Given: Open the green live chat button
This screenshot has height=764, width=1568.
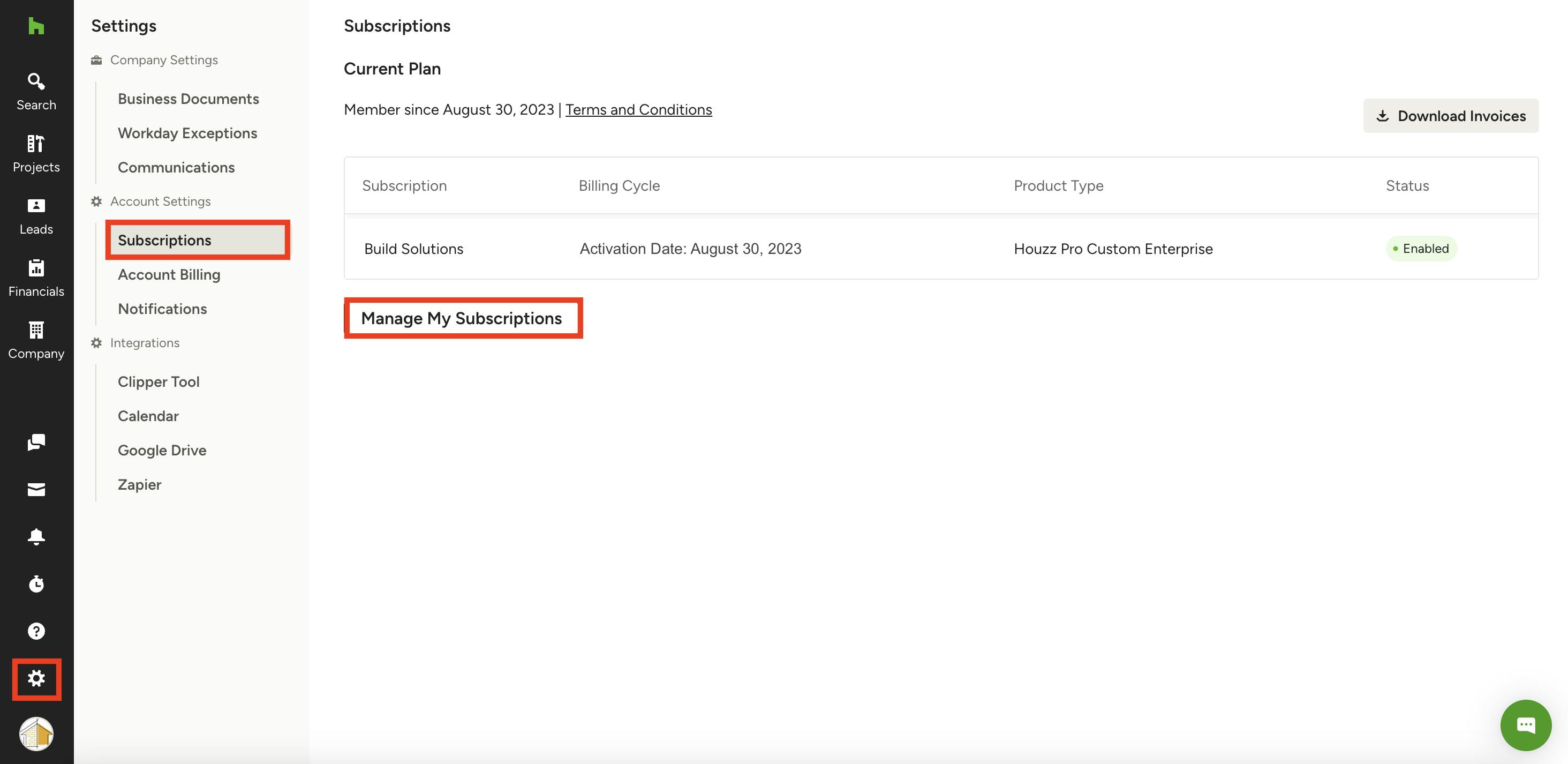Looking at the screenshot, I should click(x=1525, y=725).
